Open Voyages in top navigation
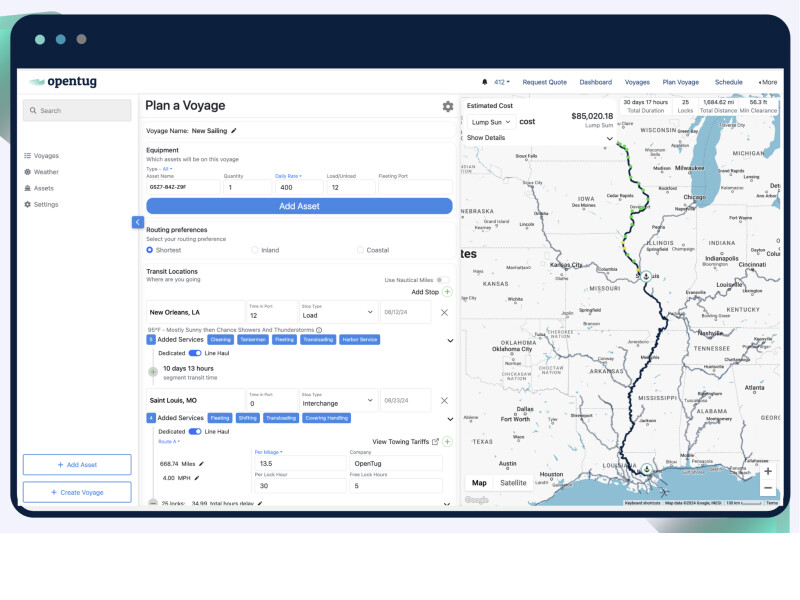This screenshot has width=800, height=600. pos(637,82)
